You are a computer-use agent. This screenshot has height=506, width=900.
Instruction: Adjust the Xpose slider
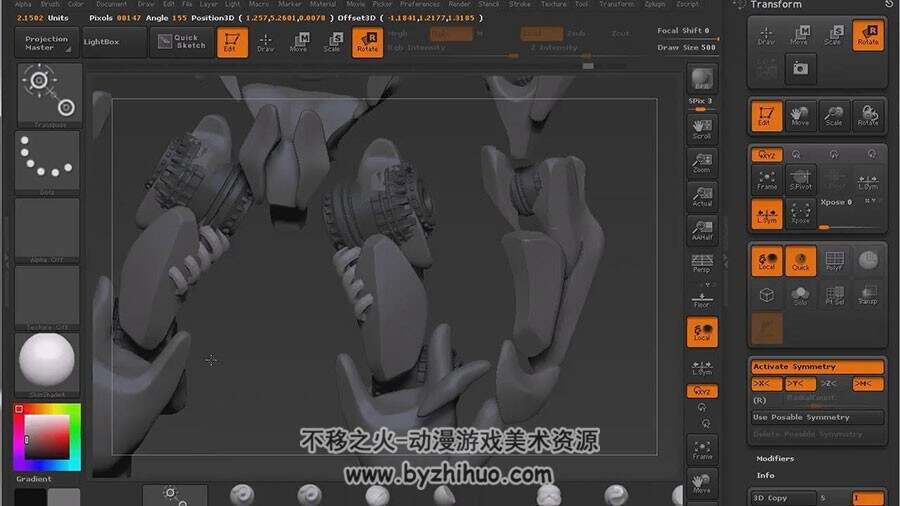pyautogui.click(x=851, y=213)
